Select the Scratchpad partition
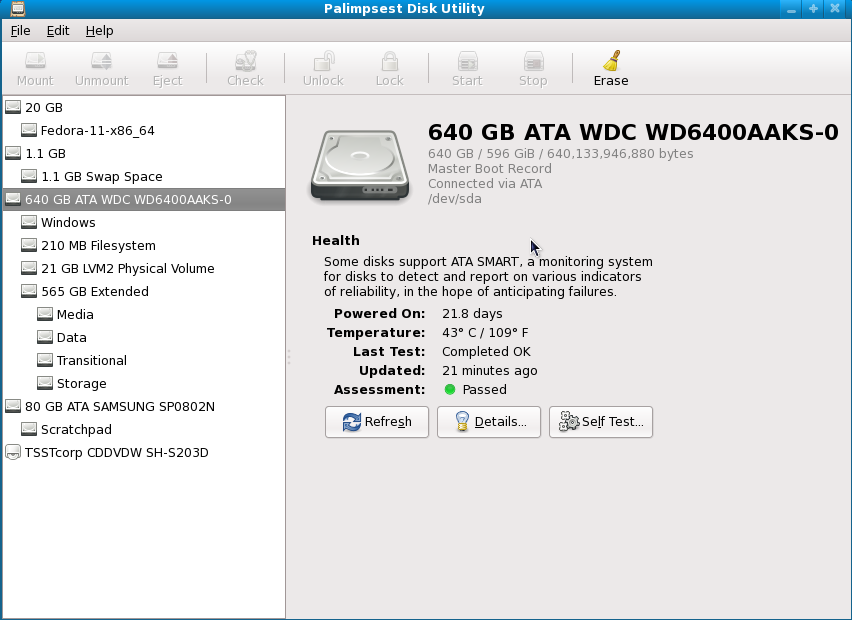The image size is (852, 620). tap(144, 429)
